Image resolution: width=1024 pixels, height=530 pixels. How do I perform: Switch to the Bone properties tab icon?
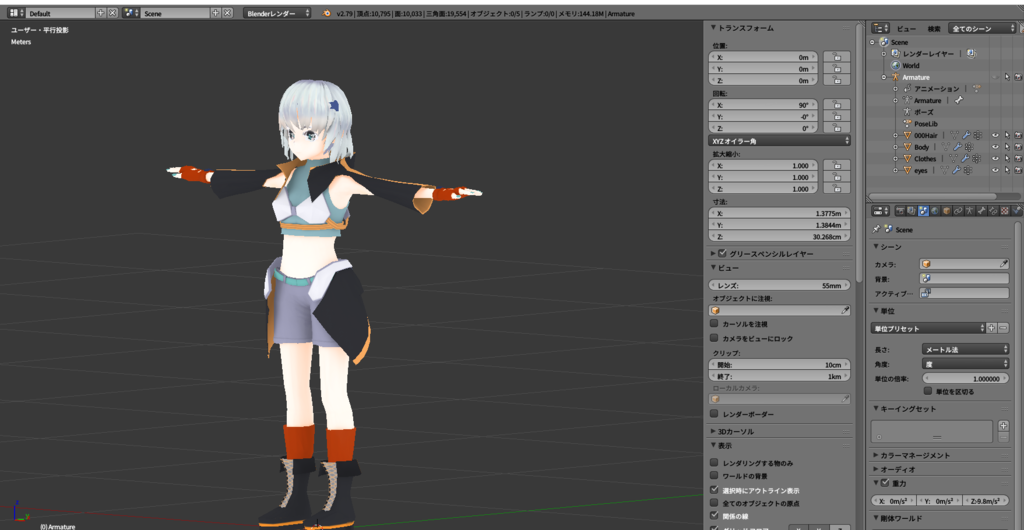click(980, 210)
